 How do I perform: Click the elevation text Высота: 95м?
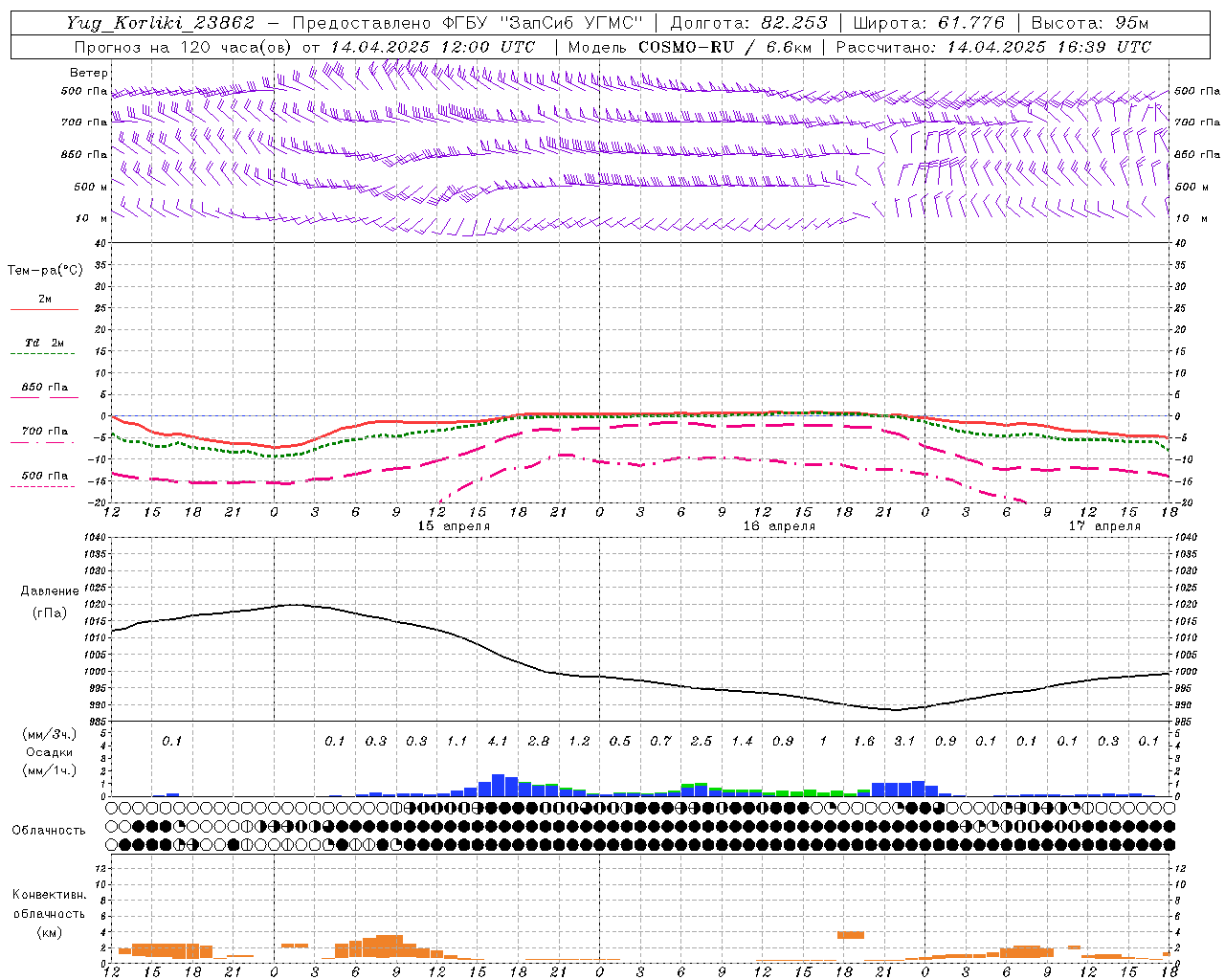pyautogui.click(x=1090, y=23)
